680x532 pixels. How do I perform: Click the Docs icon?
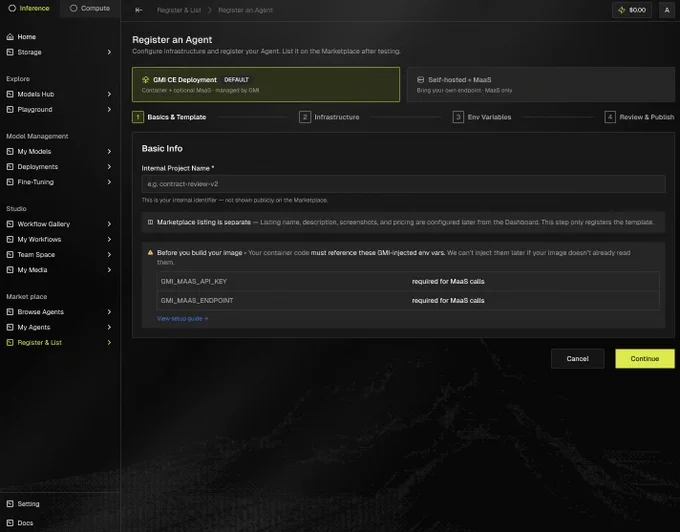click(10, 523)
